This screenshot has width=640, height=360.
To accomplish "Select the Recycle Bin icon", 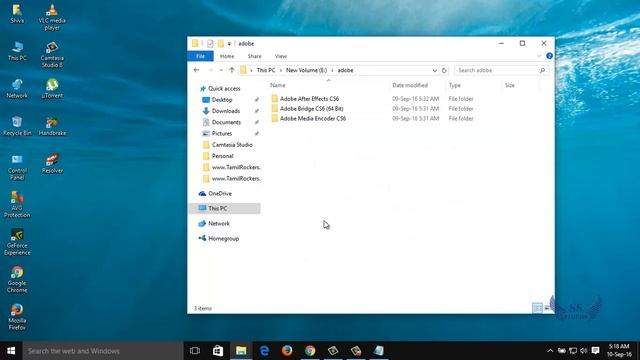I will pos(17,126).
